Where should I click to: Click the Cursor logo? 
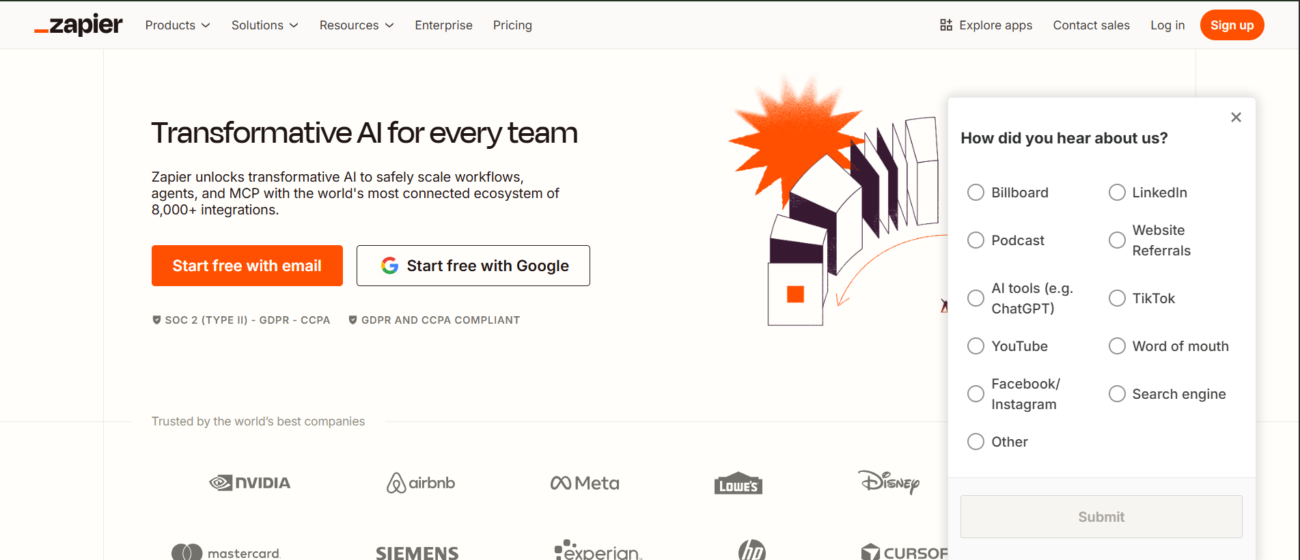[904, 552]
